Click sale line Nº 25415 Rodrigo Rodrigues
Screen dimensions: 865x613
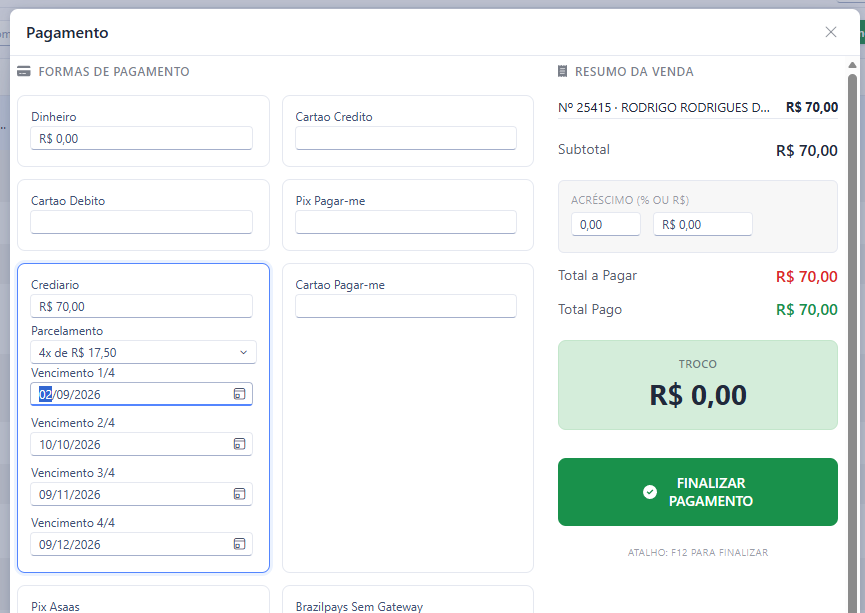pyautogui.click(x=698, y=107)
